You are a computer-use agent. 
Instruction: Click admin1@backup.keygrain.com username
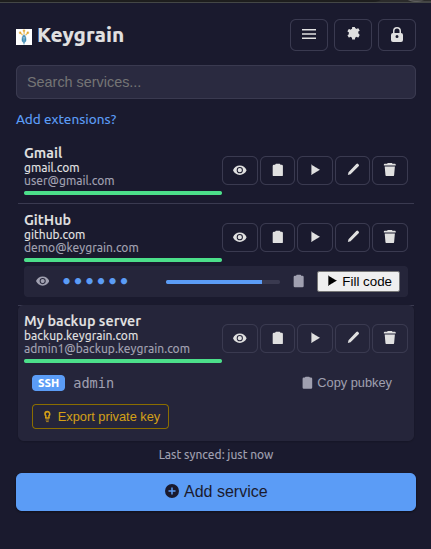[x=107, y=349]
